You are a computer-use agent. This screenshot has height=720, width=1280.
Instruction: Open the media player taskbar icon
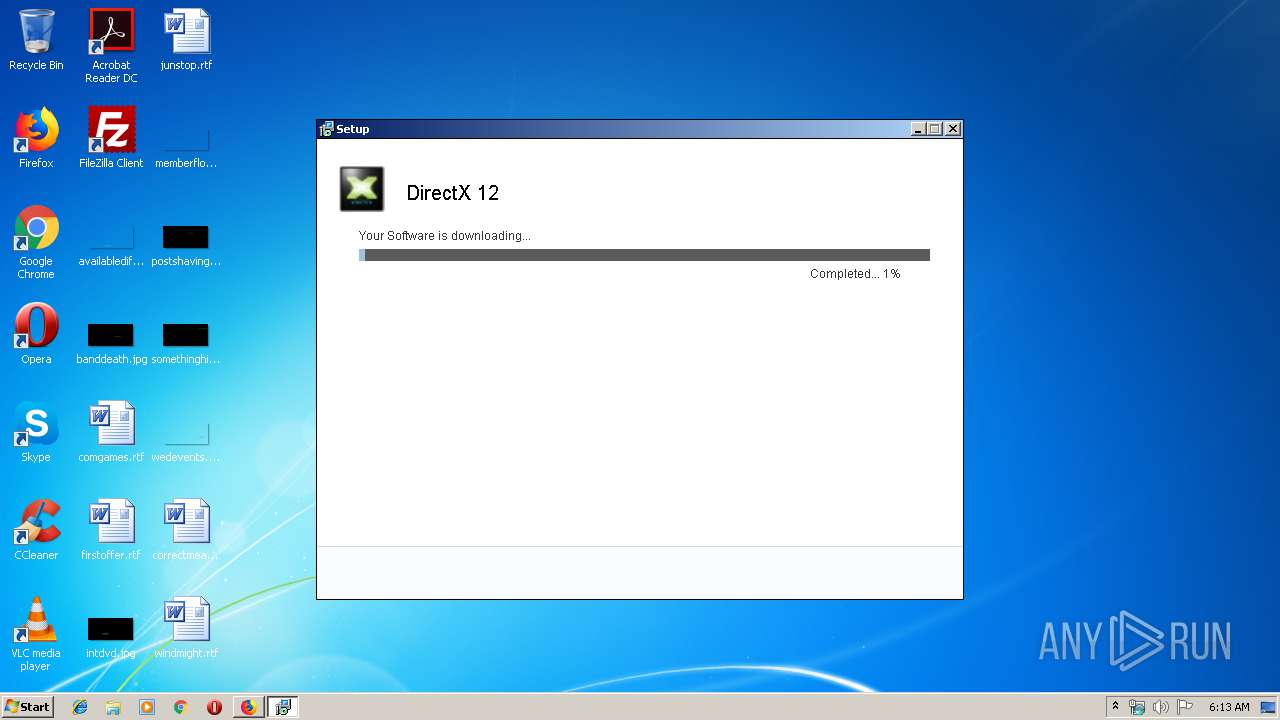147,707
